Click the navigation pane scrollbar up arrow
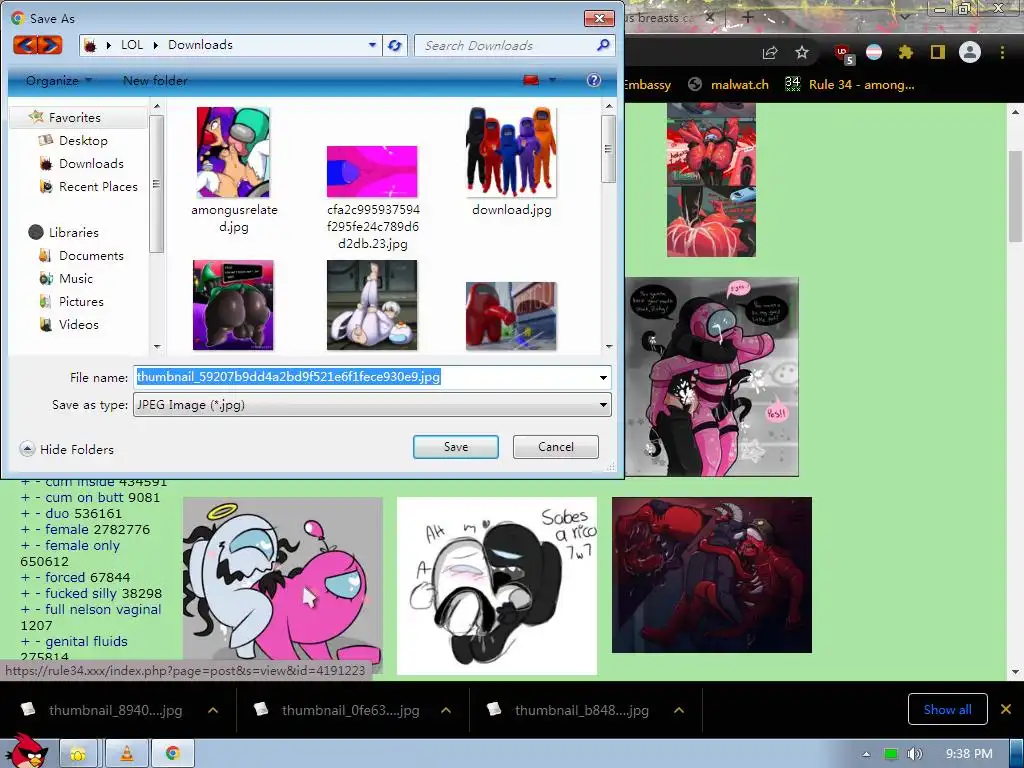 pyautogui.click(x=157, y=106)
